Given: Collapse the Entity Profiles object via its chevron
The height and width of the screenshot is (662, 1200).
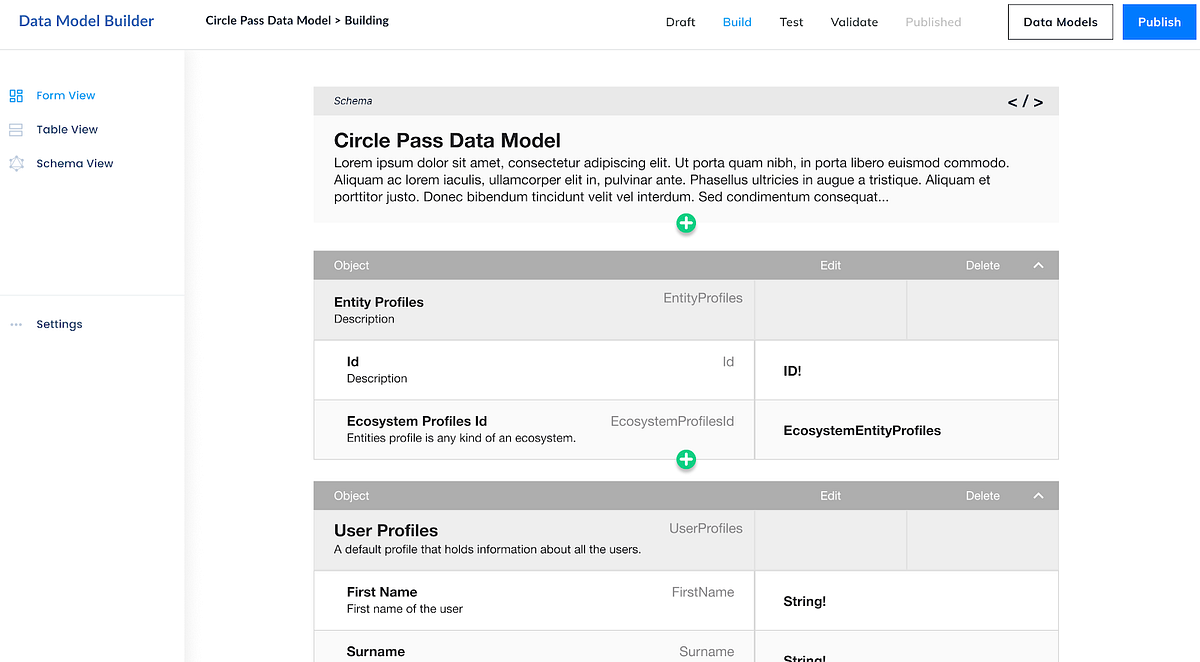Looking at the screenshot, I should 1038,265.
